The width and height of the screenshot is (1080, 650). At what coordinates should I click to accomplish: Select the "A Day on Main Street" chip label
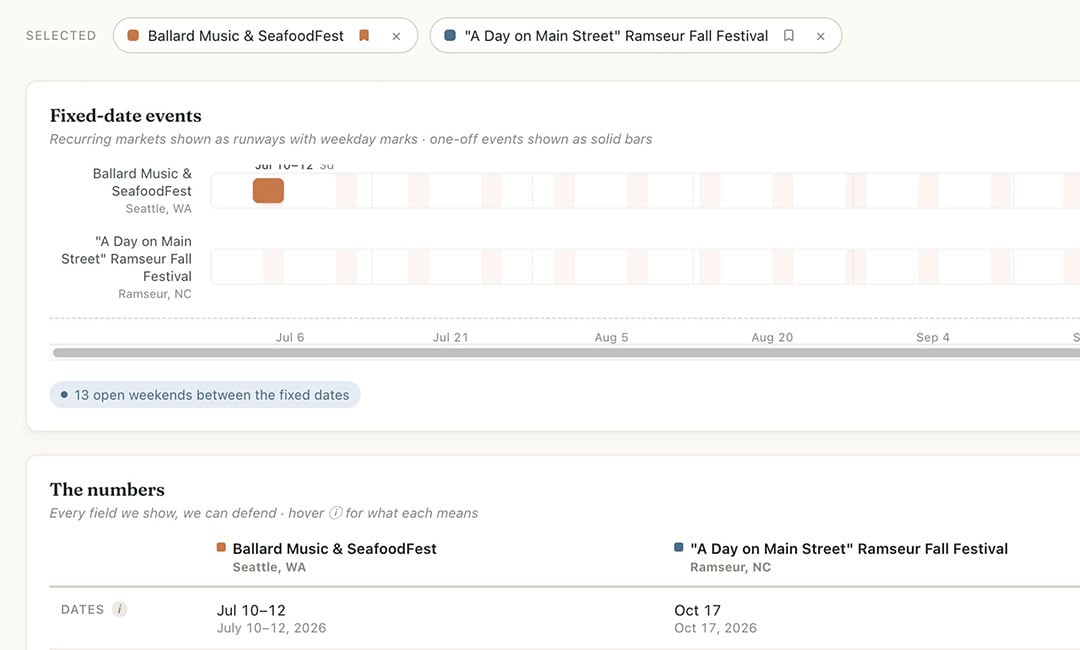coord(616,36)
